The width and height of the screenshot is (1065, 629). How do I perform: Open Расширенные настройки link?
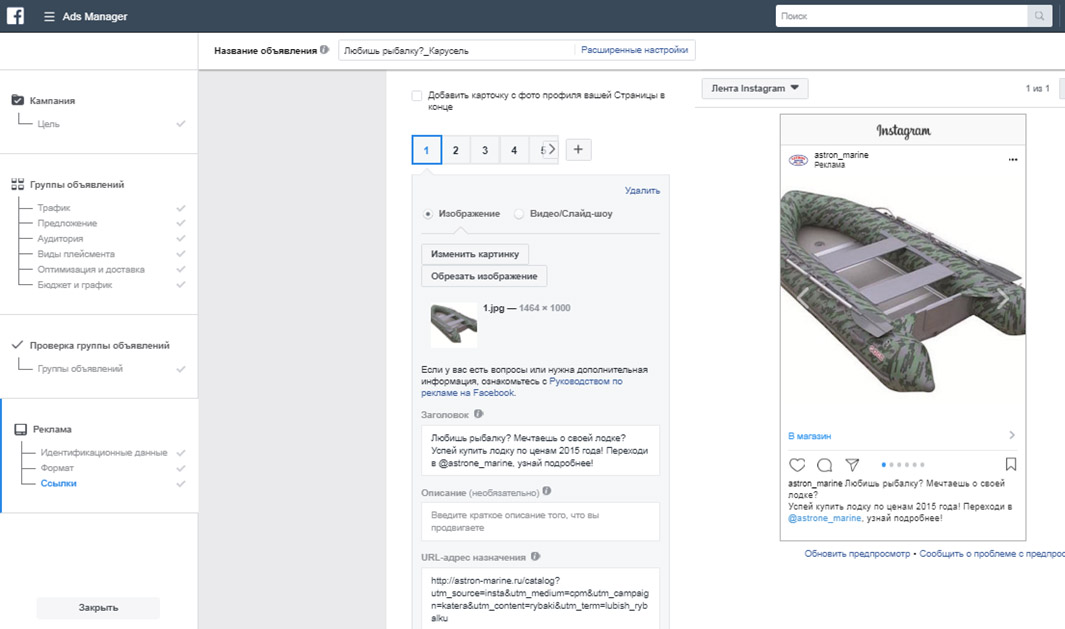(634, 50)
